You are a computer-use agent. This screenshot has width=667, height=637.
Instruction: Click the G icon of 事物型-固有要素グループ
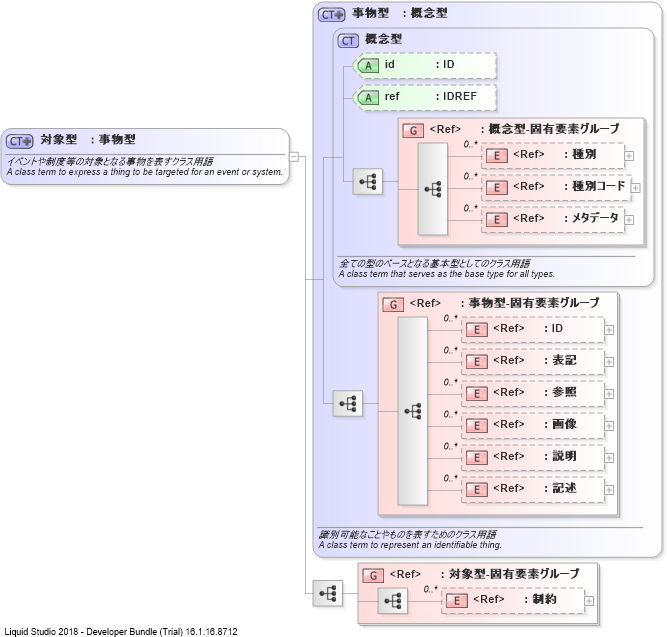(393, 305)
